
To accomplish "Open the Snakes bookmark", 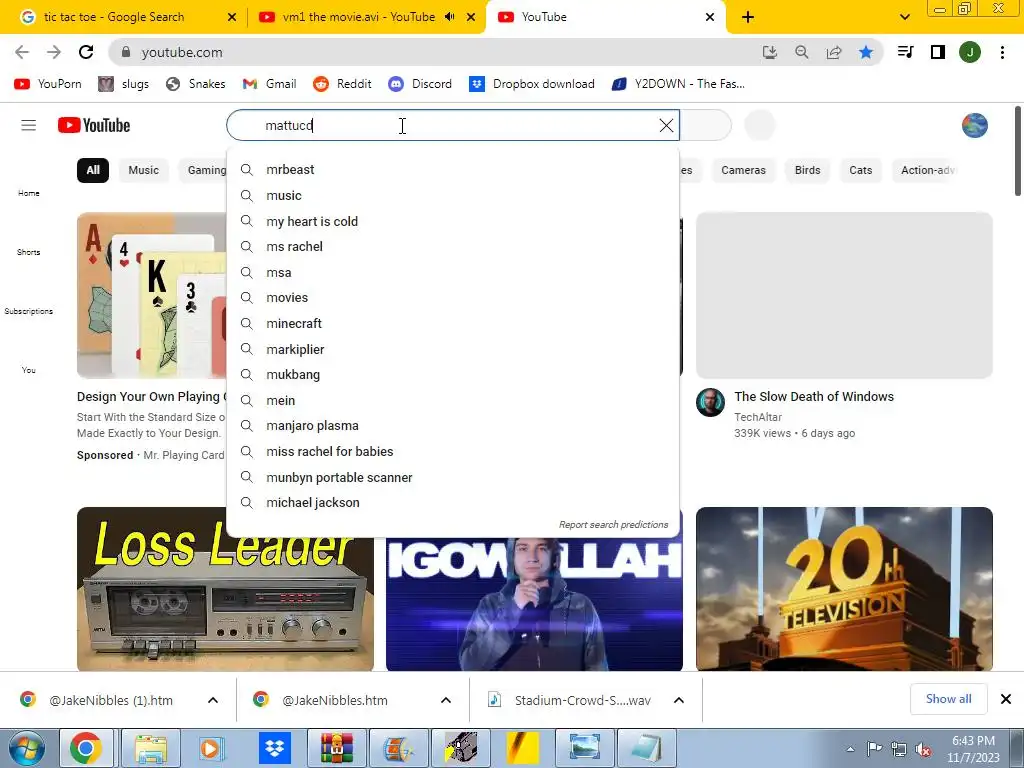I will [x=195, y=84].
